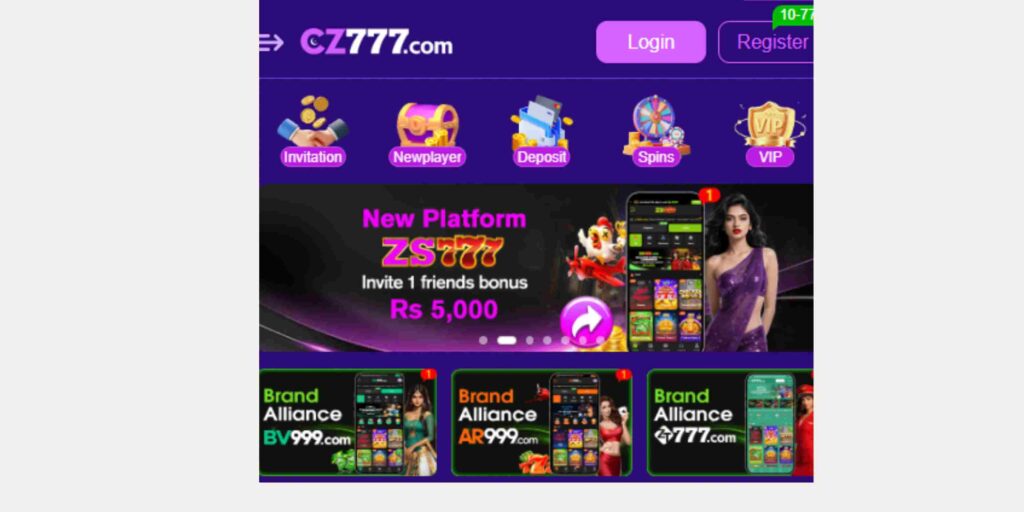This screenshot has height=512, width=1024.
Task: Click the Register button
Action: [x=765, y=42]
